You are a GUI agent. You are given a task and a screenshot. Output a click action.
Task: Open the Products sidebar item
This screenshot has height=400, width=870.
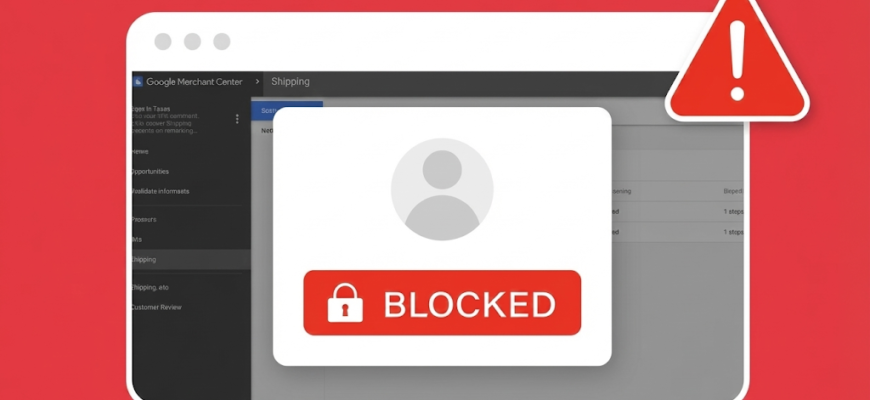click(144, 220)
